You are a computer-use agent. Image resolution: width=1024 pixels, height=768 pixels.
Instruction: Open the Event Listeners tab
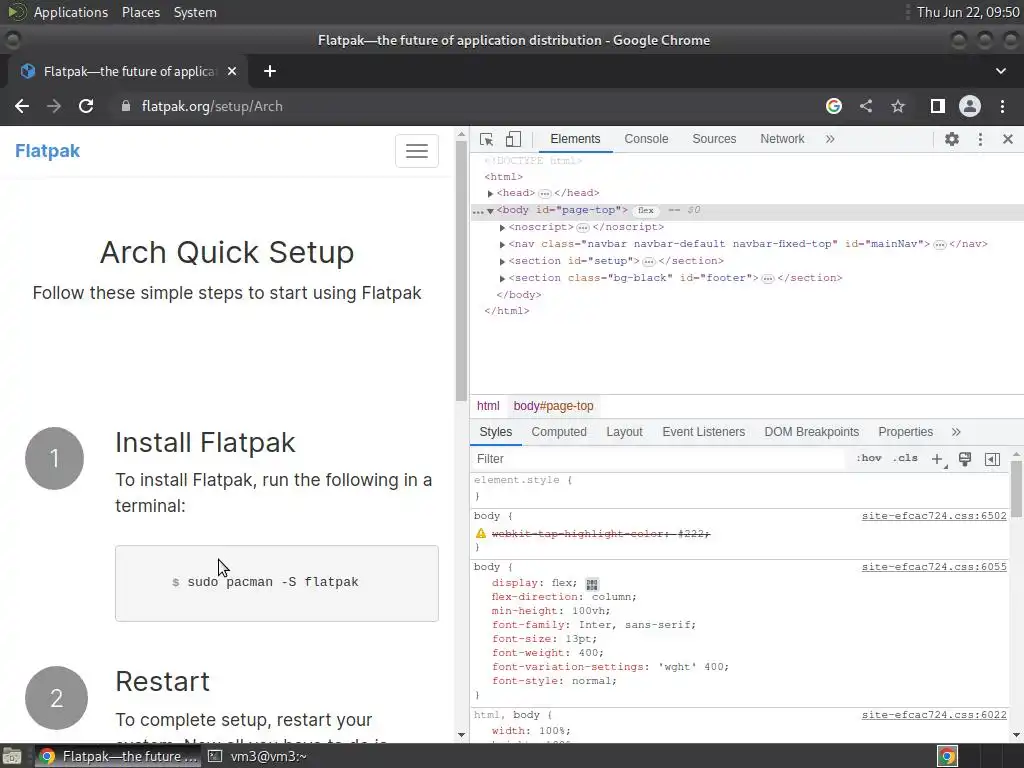click(703, 432)
